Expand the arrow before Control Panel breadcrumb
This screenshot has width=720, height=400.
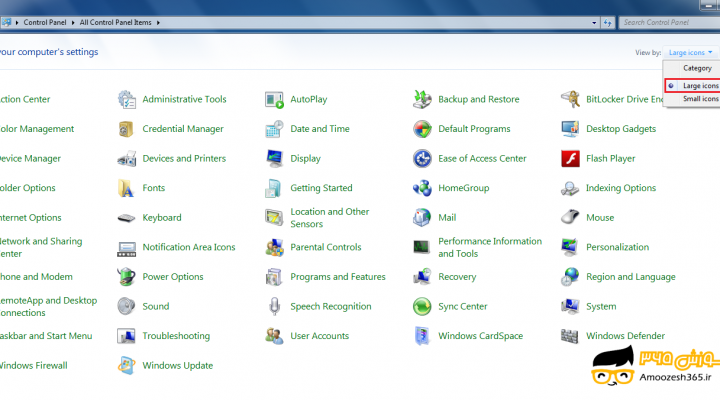click(x=17, y=23)
